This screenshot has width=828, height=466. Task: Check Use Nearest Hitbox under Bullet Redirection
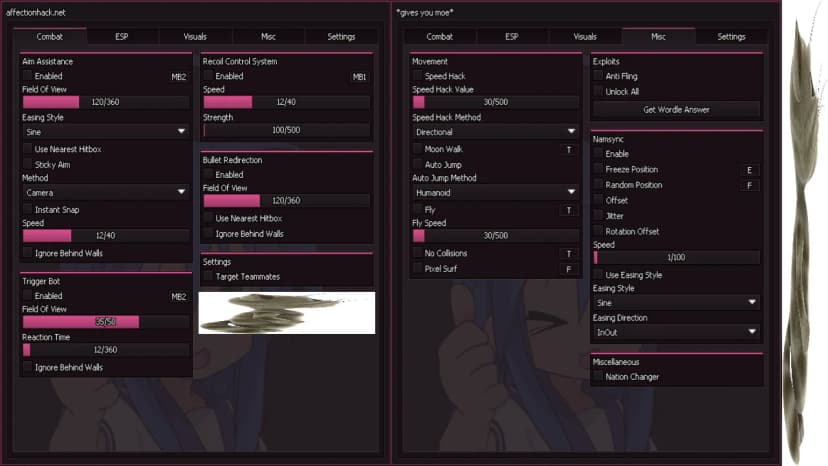tap(208, 218)
